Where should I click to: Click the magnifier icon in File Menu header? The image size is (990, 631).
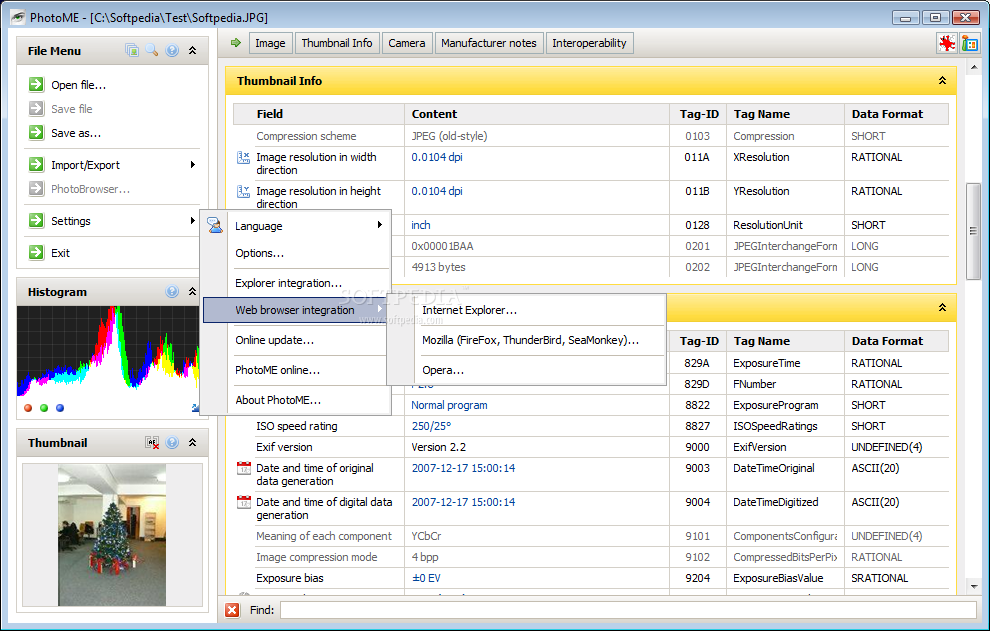[x=152, y=50]
